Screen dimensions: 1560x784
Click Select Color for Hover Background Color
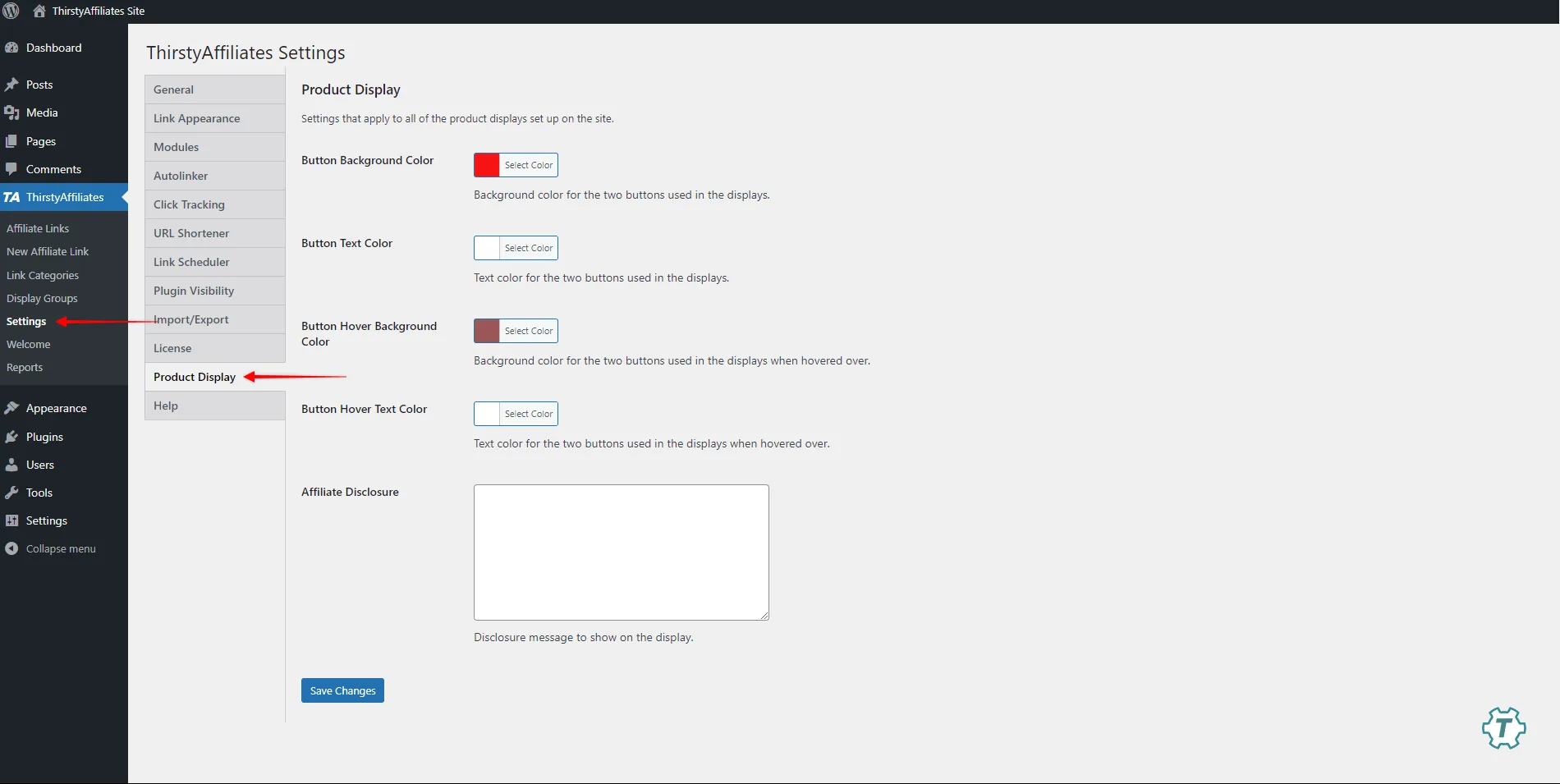coord(529,331)
